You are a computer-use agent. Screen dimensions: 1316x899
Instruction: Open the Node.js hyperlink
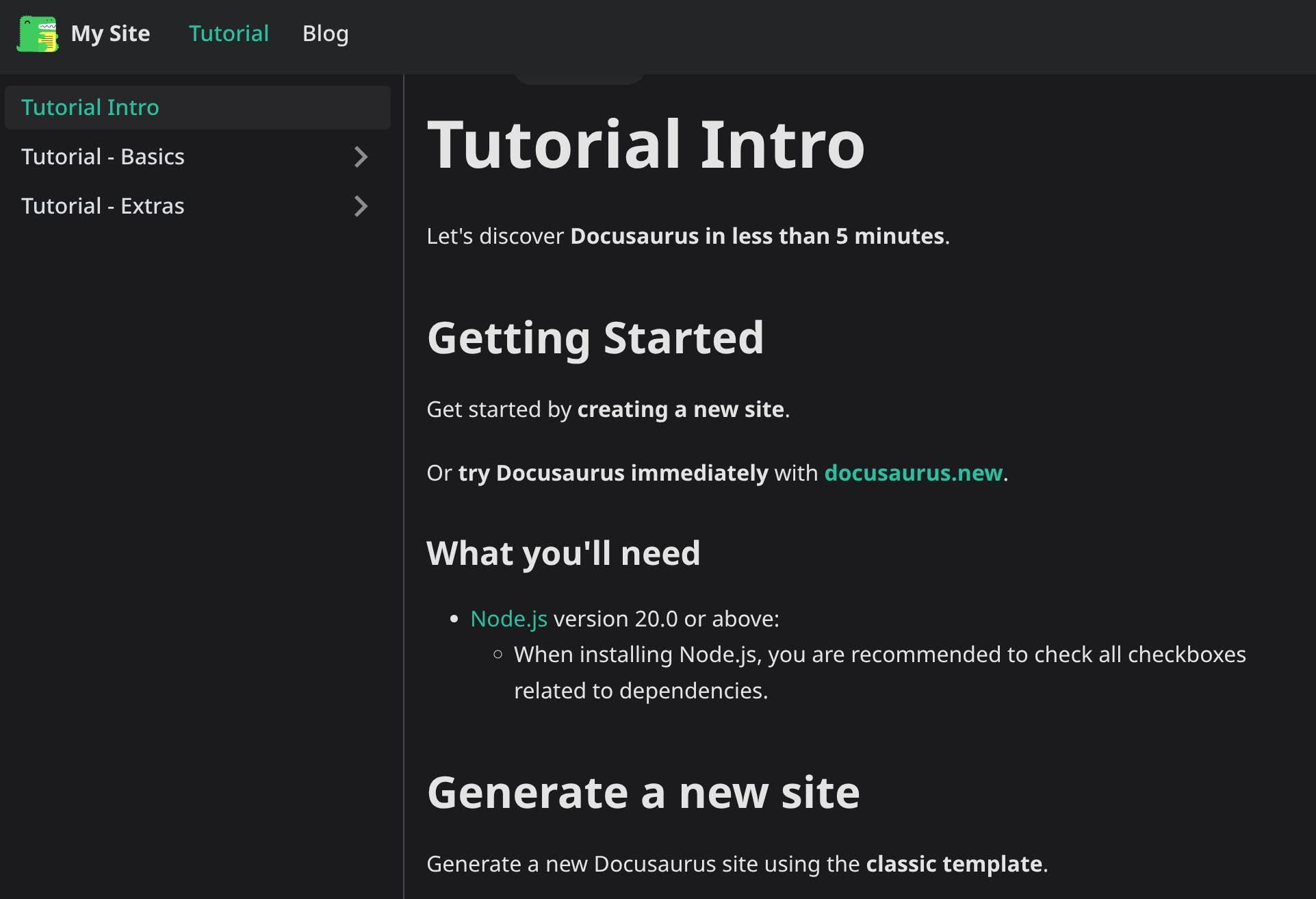tap(508, 619)
